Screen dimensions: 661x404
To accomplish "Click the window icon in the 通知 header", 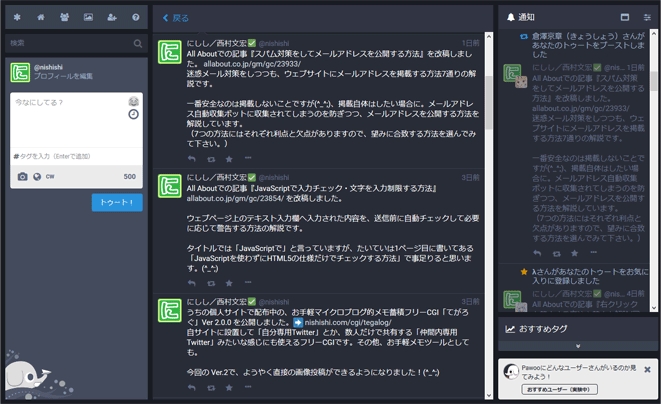I will (625, 17).
